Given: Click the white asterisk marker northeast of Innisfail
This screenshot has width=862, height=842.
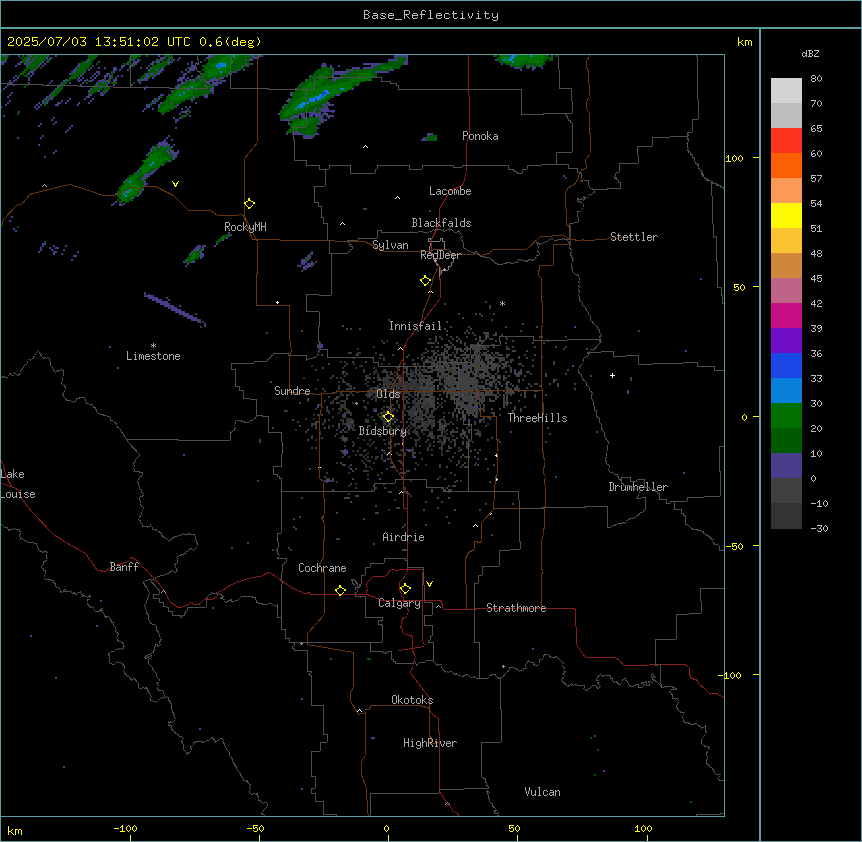Looking at the screenshot, I should pos(502,303).
